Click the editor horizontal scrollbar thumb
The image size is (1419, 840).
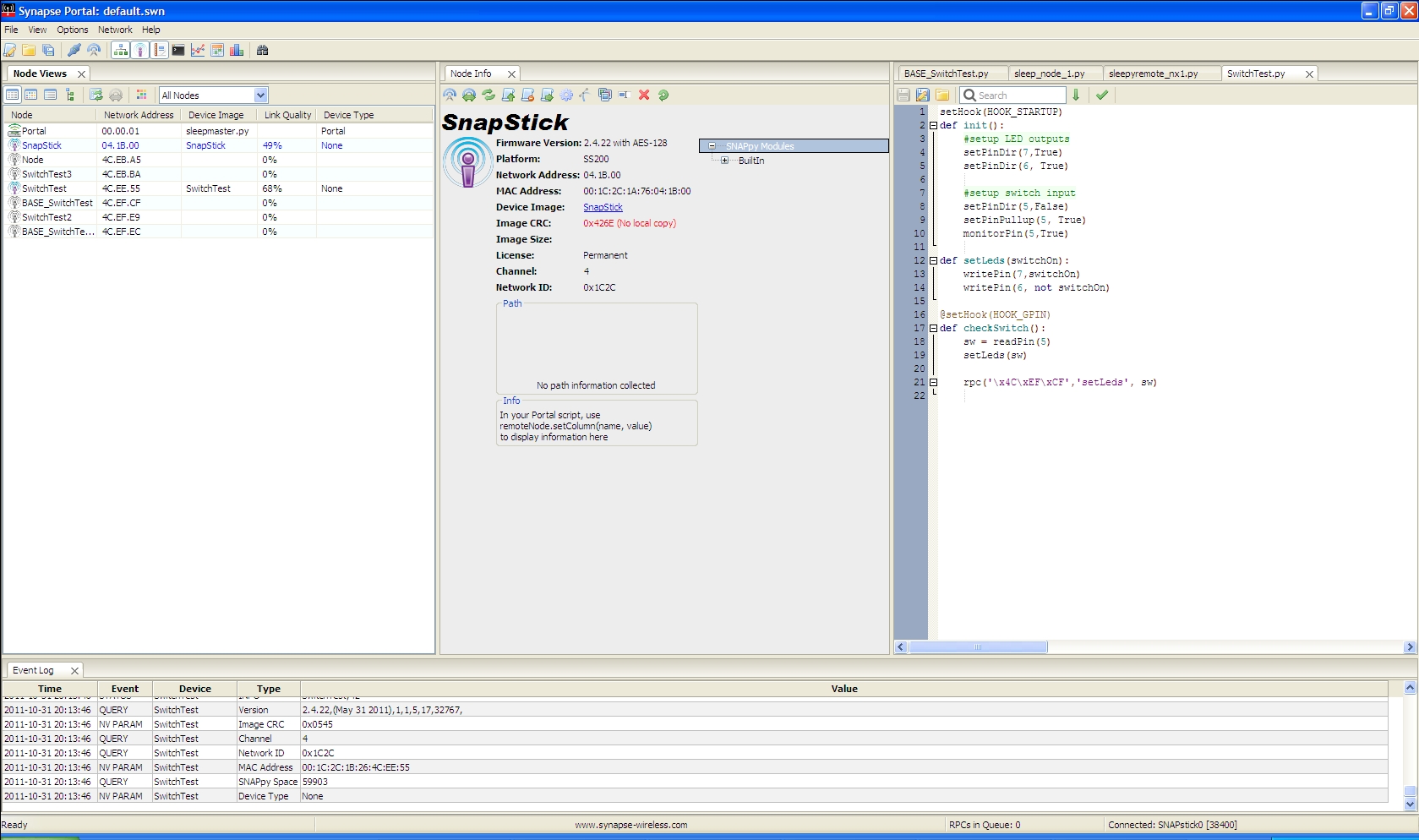pos(978,647)
